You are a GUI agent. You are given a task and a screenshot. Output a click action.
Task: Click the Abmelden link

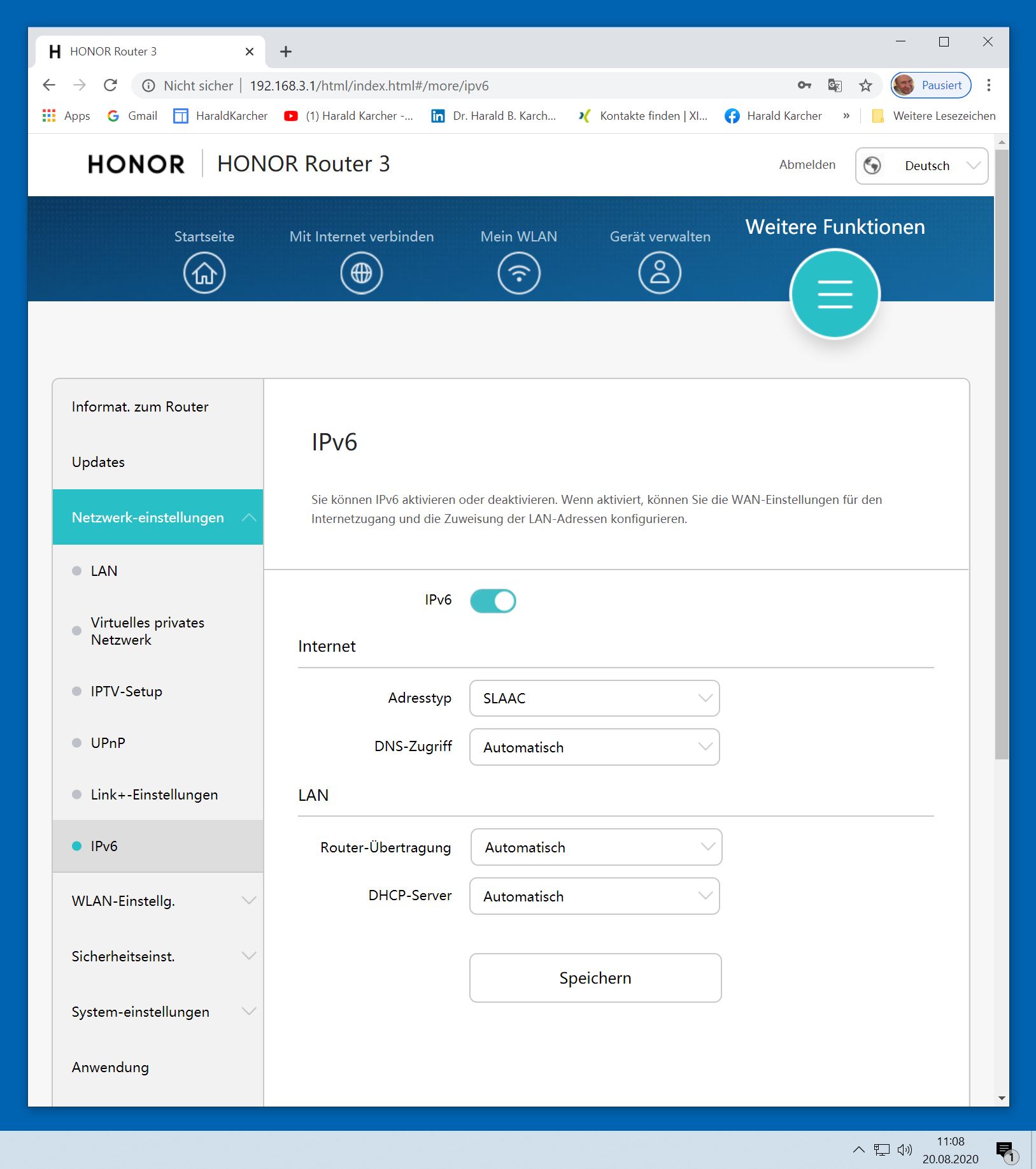click(x=807, y=165)
